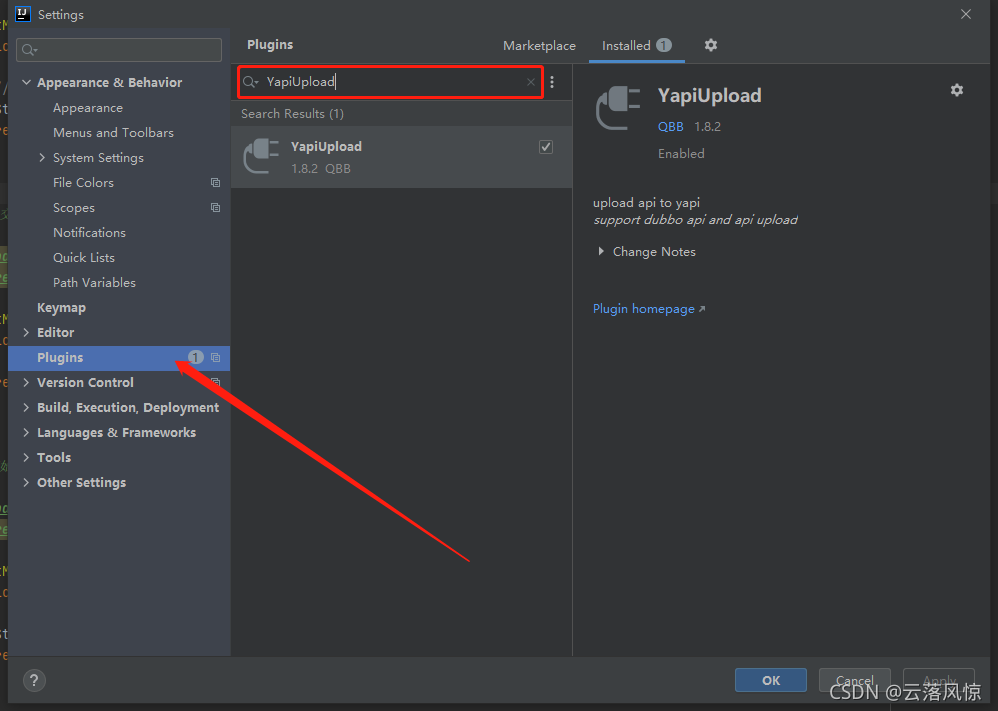Clear the YapiUpload search text

(531, 82)
